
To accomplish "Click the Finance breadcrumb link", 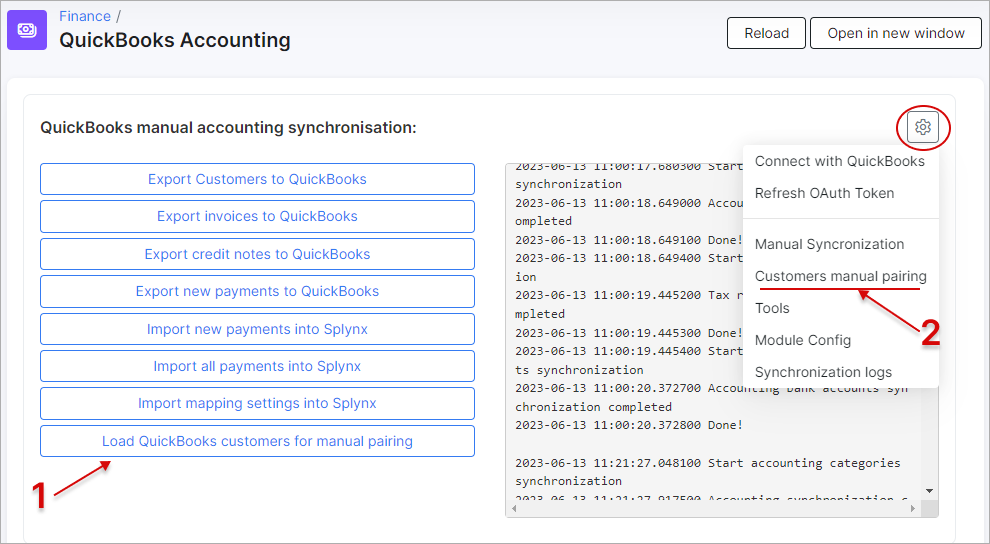I will click(85, 16).
